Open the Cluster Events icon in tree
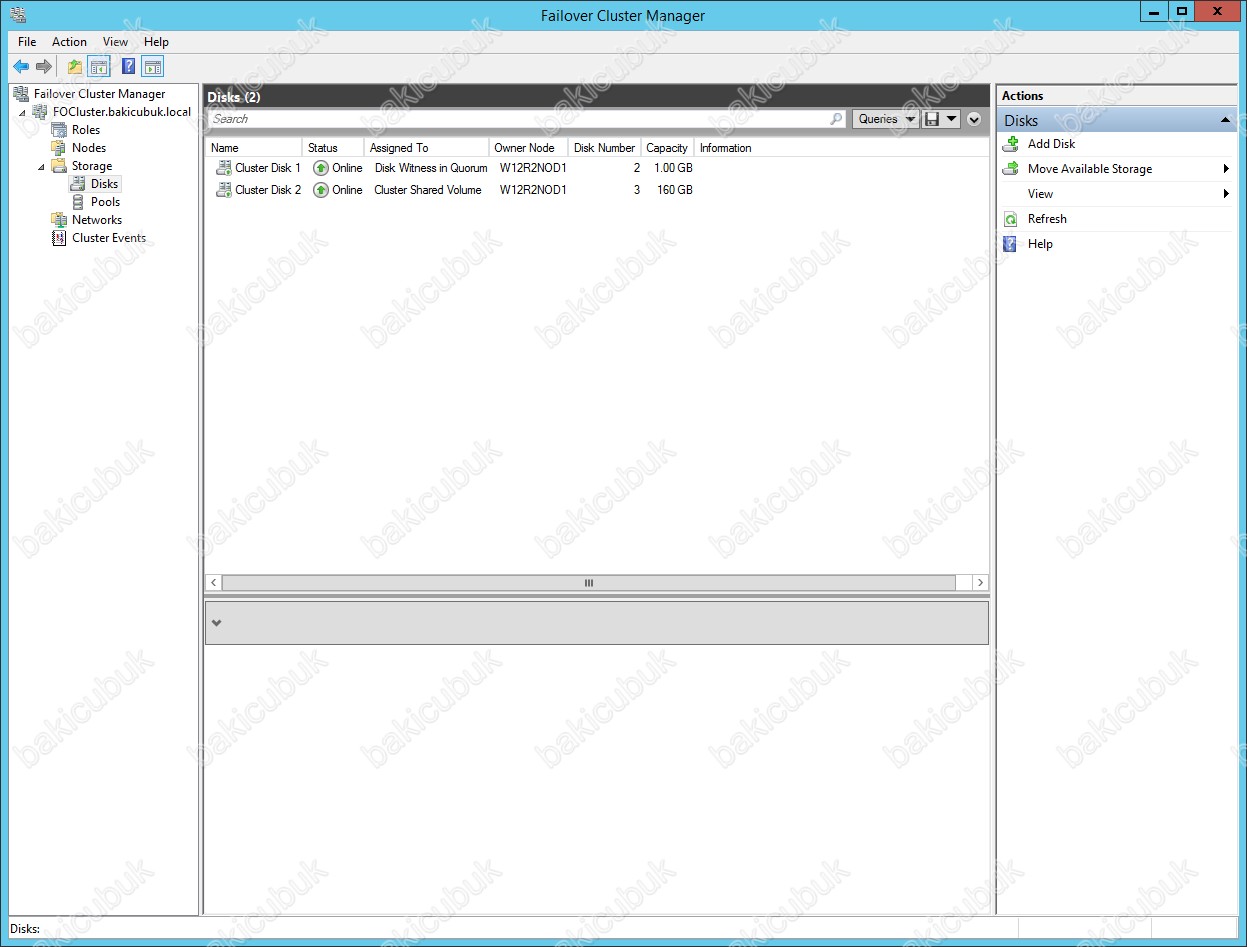 [x=59, y=238]
